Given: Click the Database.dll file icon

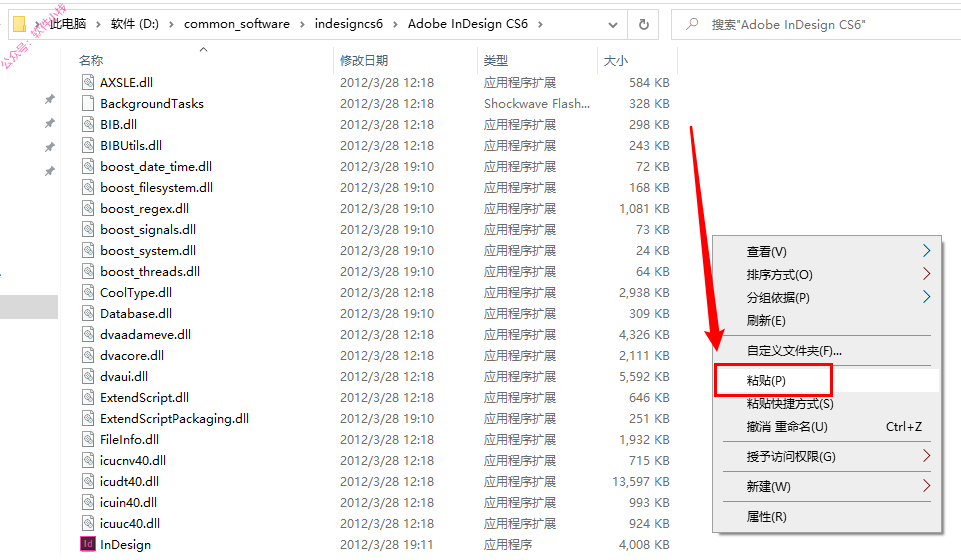Looking at the screenshot, I should click(88, 313).
